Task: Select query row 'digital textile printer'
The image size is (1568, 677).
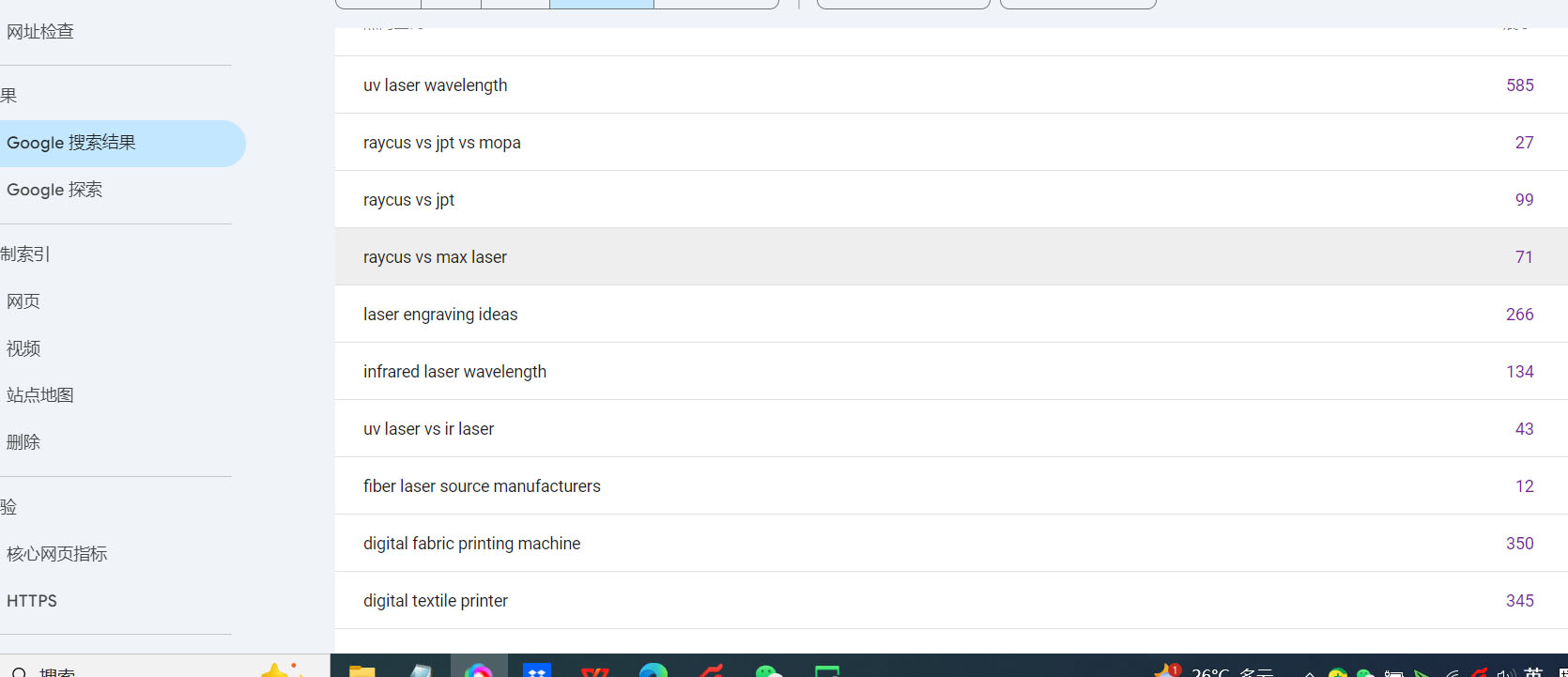Action: coord(951,601)
